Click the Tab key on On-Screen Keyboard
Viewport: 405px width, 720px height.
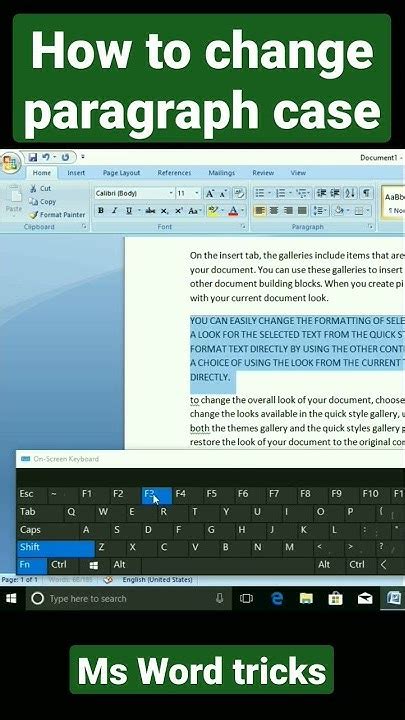40,512
